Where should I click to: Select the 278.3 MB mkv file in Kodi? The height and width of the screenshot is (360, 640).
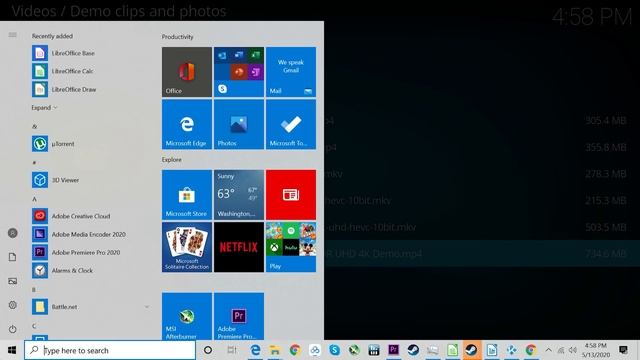click(x=482, y=174)
